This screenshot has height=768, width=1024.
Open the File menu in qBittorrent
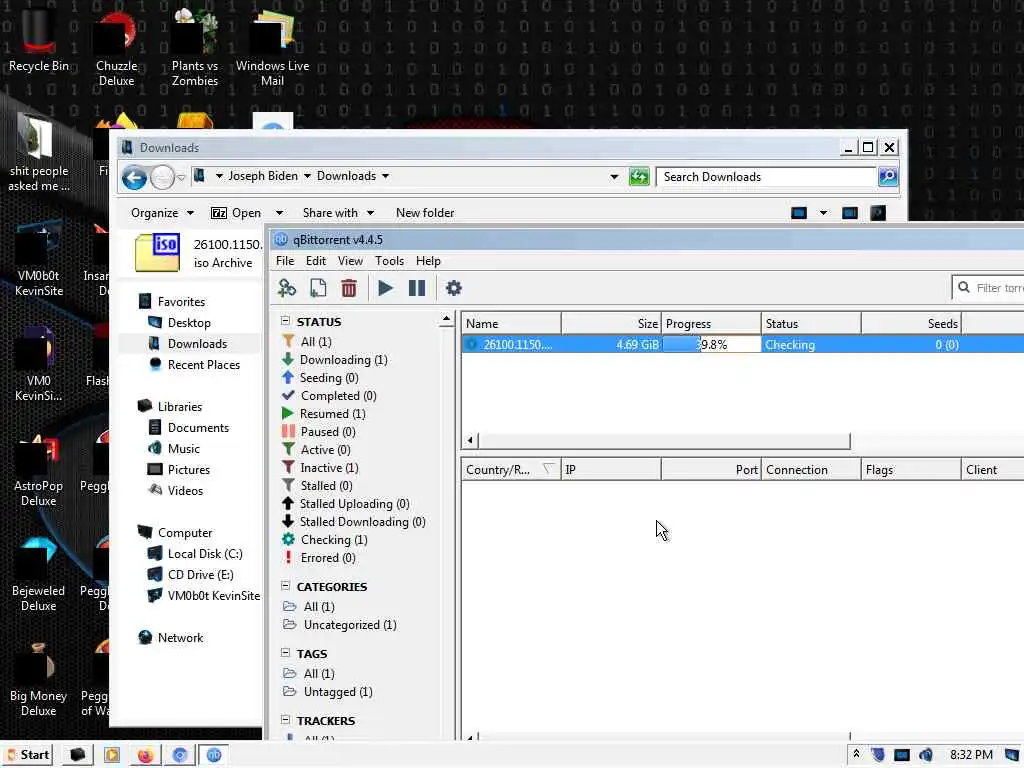(285, 261)
